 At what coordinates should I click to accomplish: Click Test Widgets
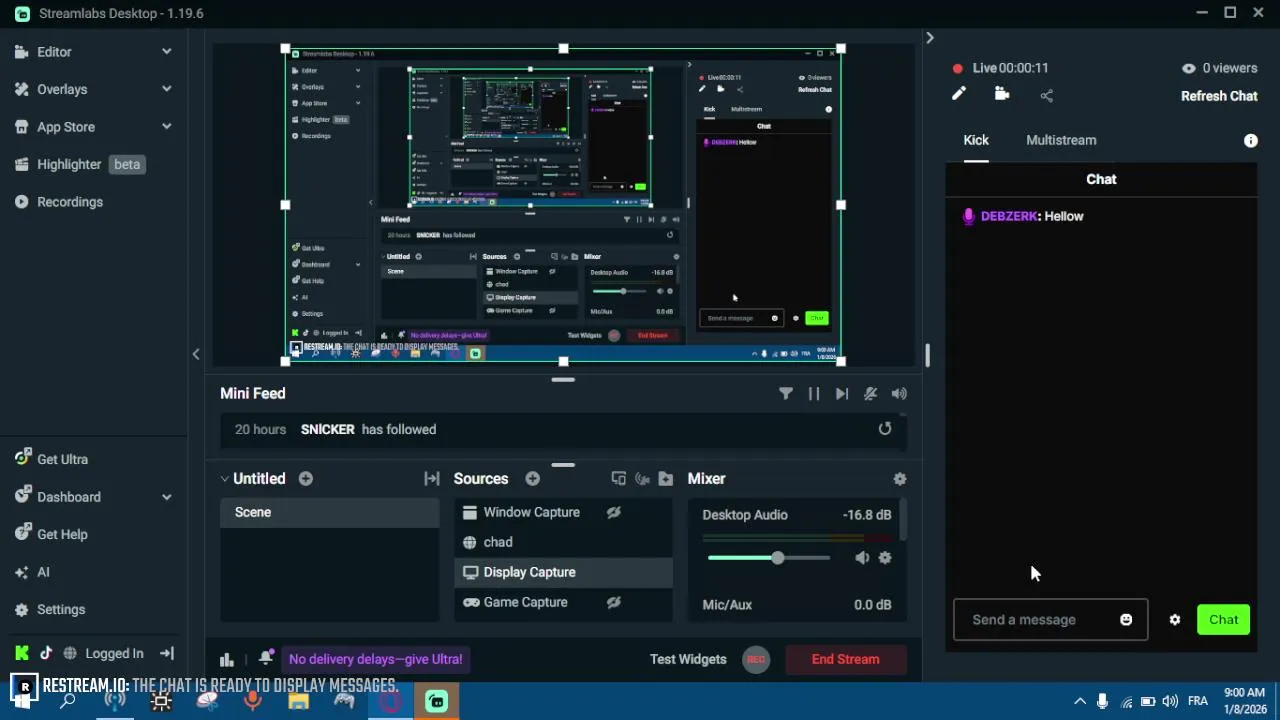tap(688, 659)
